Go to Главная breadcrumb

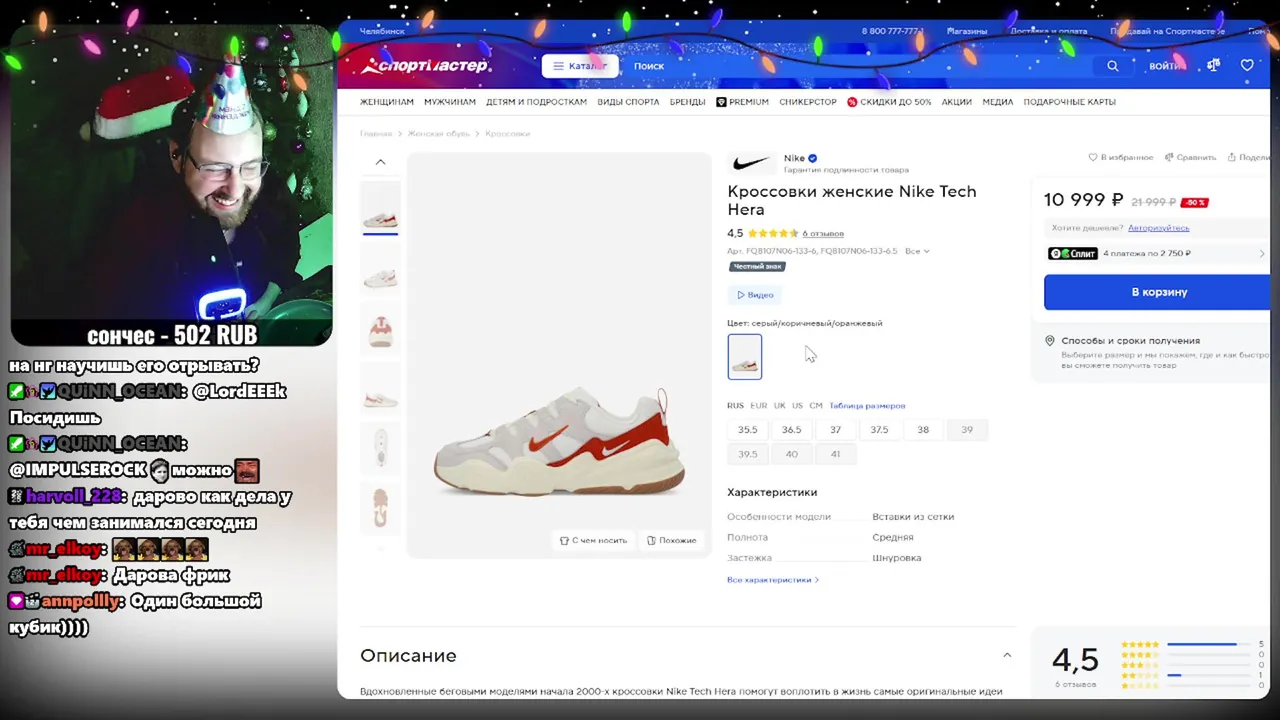point(376,133)
